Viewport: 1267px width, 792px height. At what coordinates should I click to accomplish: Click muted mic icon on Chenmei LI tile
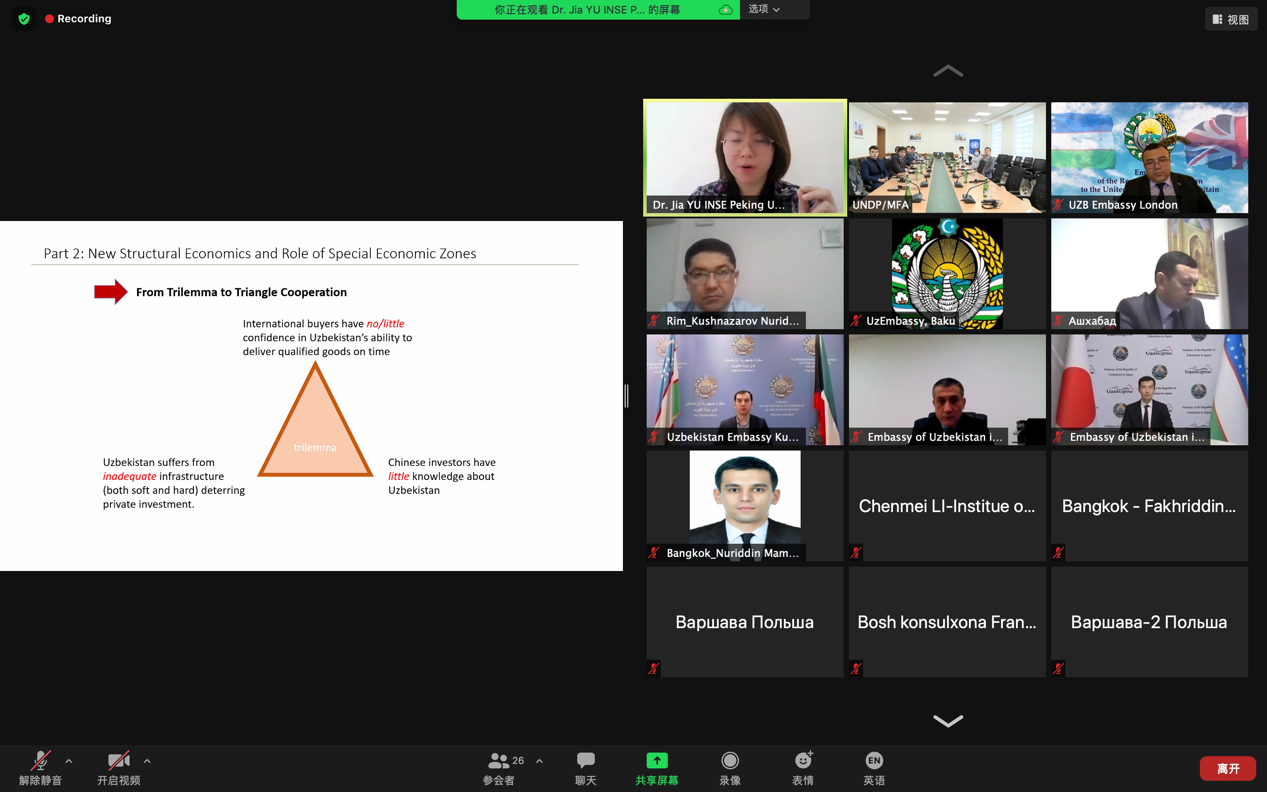[x=856, y=553]
